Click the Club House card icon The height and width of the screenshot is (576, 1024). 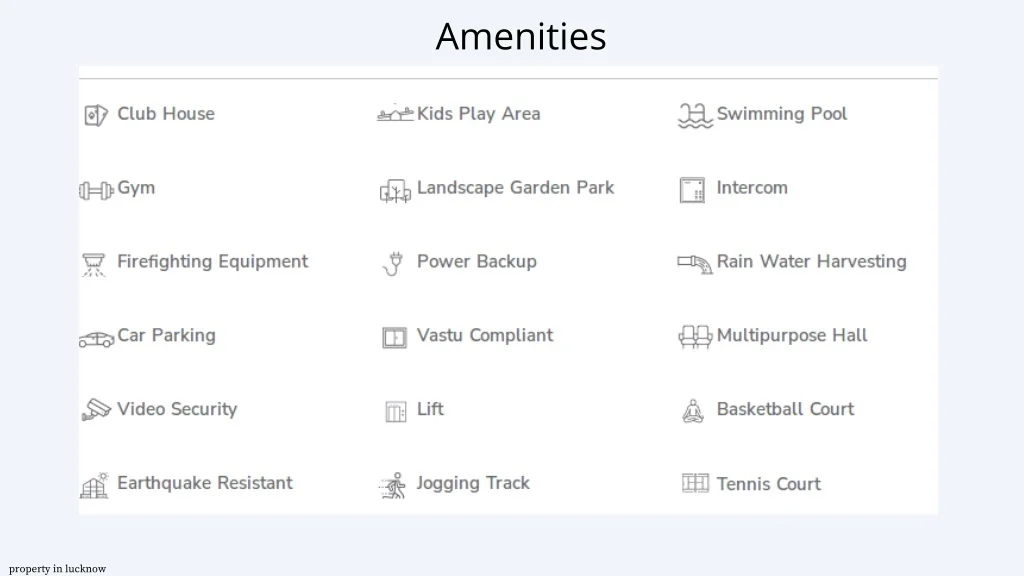point(95,115)
